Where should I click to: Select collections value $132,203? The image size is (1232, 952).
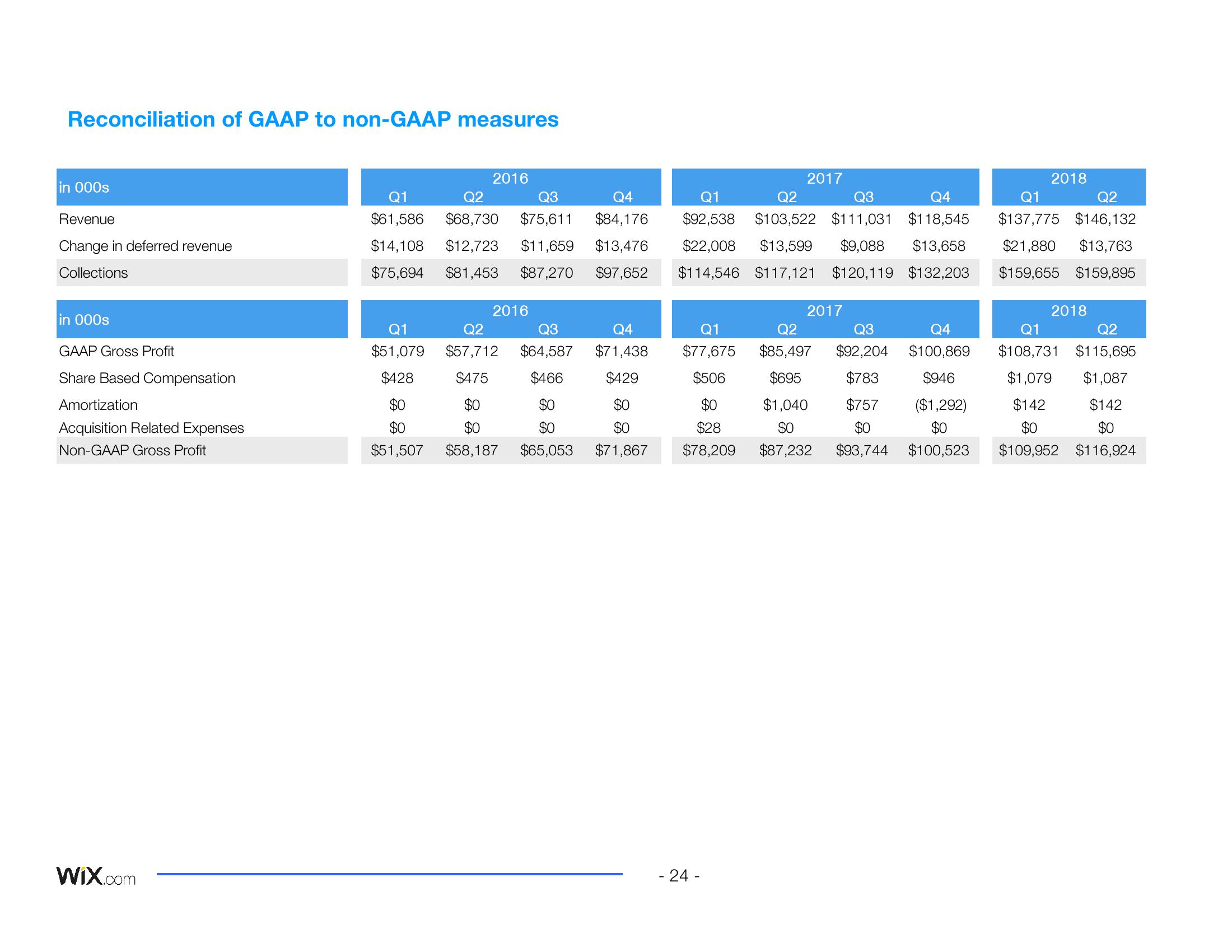click(x=939, y=273)
